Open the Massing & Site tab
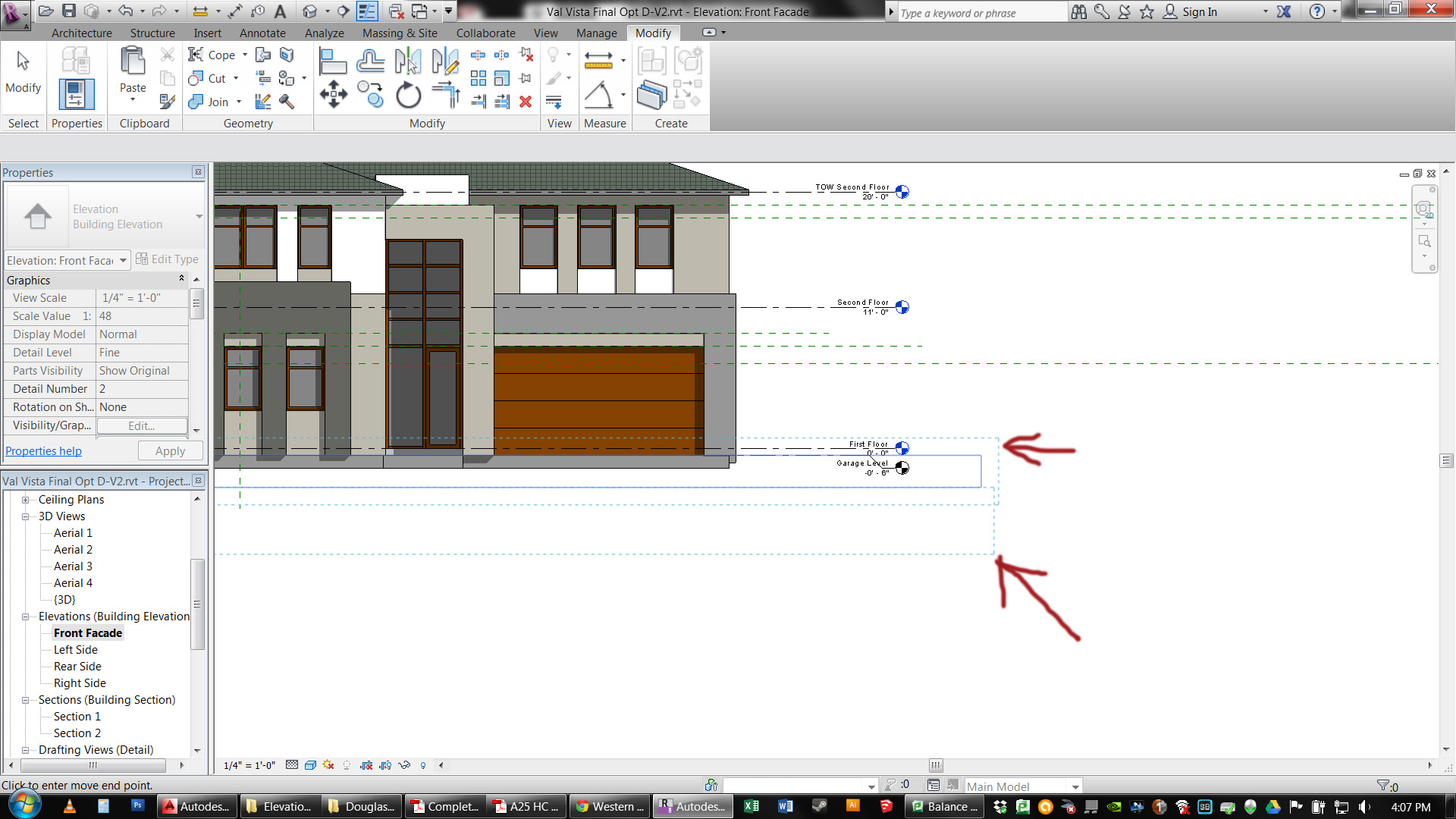Image resolution: width=1456 pixels, height=819 pixels. pyautogui.click(x=400, y=33)
